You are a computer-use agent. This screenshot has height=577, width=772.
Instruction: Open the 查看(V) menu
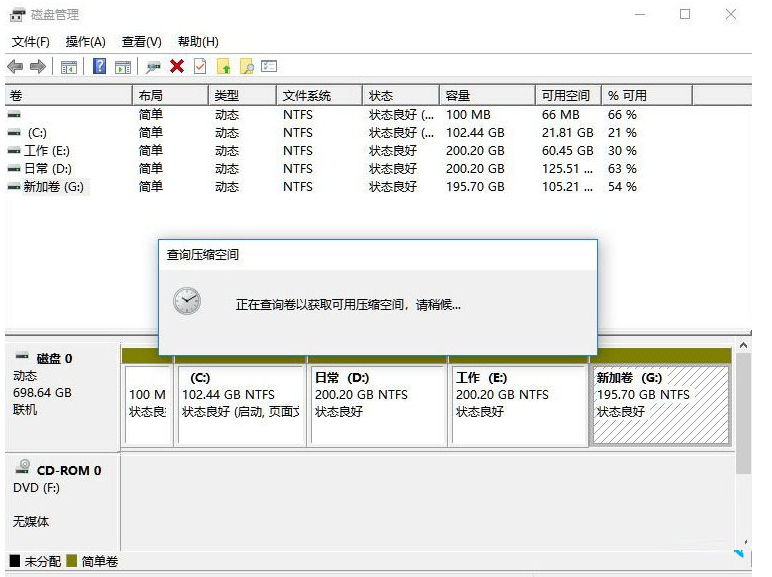(x=142, y=42)
